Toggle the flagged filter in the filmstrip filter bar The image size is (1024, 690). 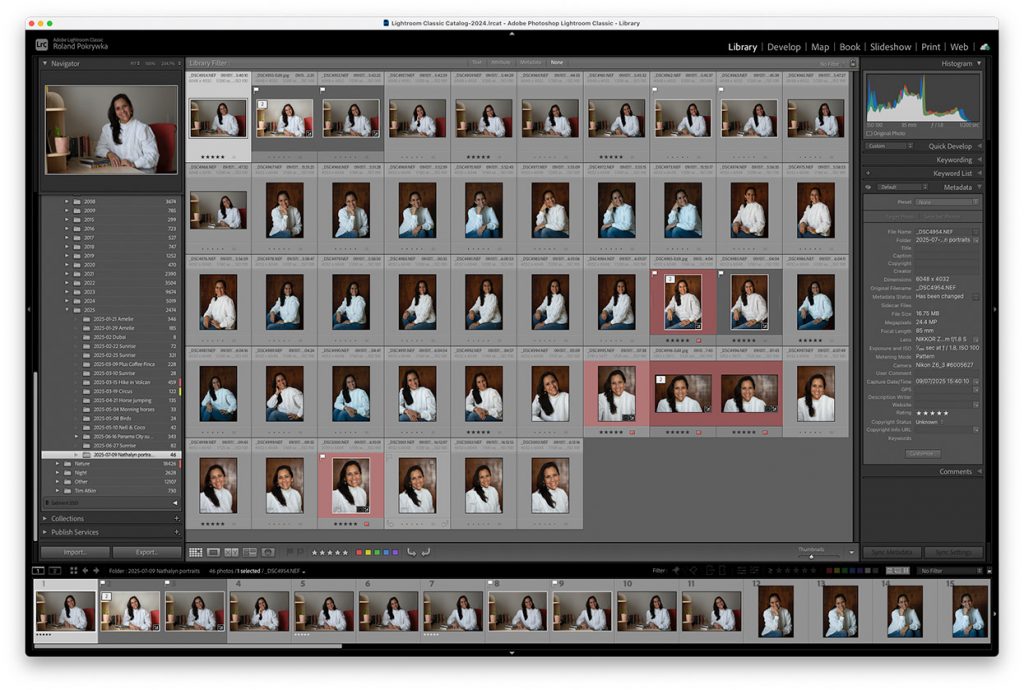pos(677,570)
